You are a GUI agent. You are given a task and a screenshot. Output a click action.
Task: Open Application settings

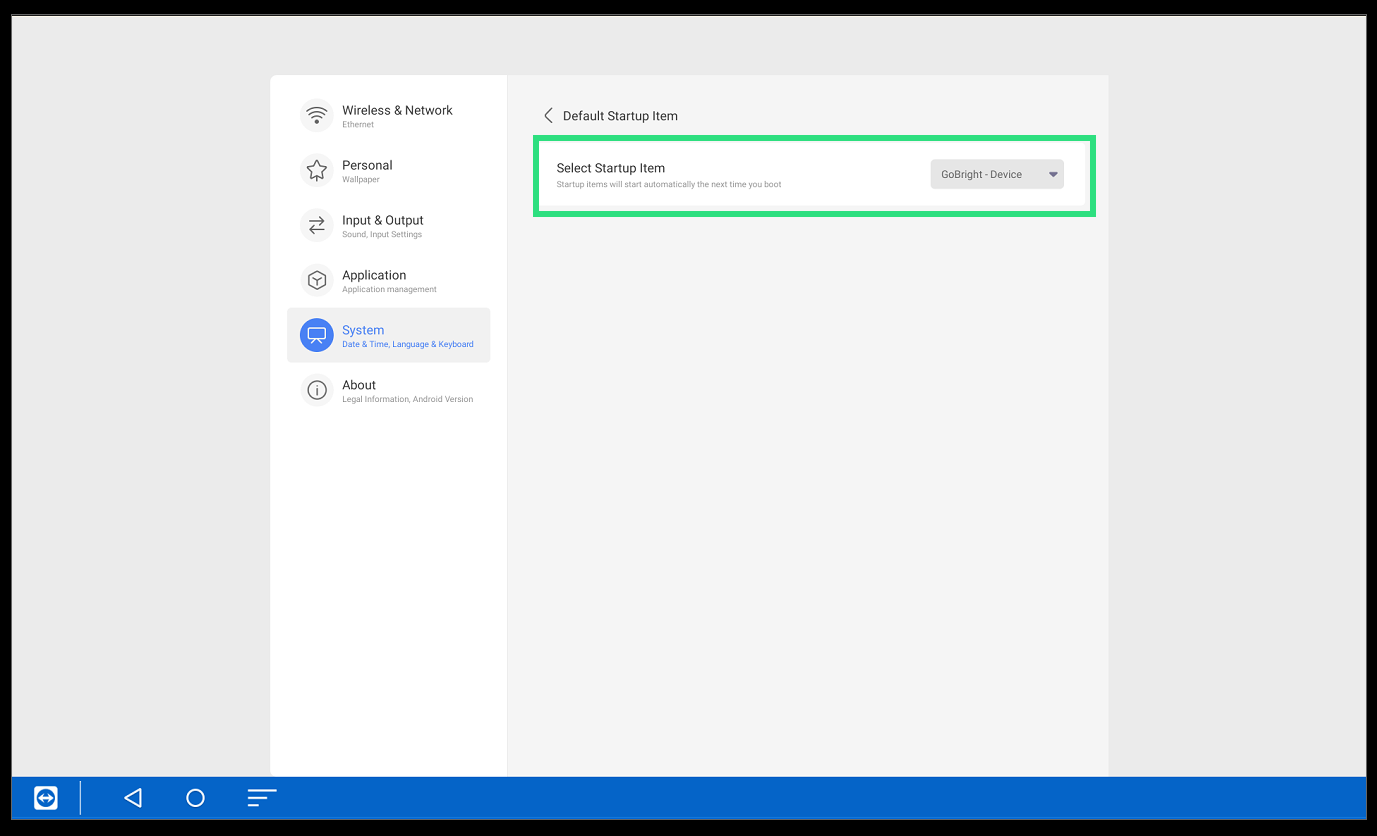pos(388,280)
